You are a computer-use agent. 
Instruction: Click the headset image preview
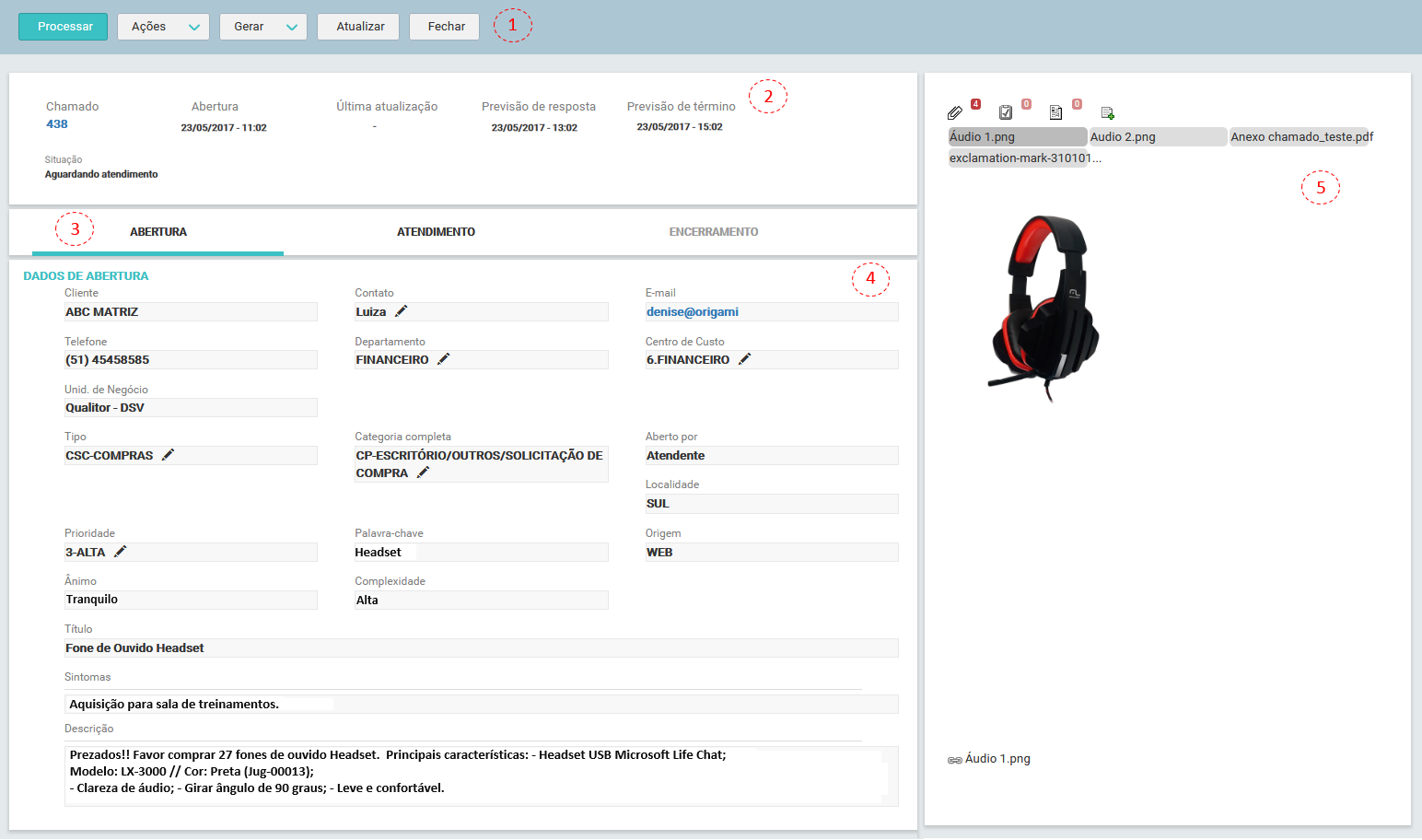[x=1043, y=309]
